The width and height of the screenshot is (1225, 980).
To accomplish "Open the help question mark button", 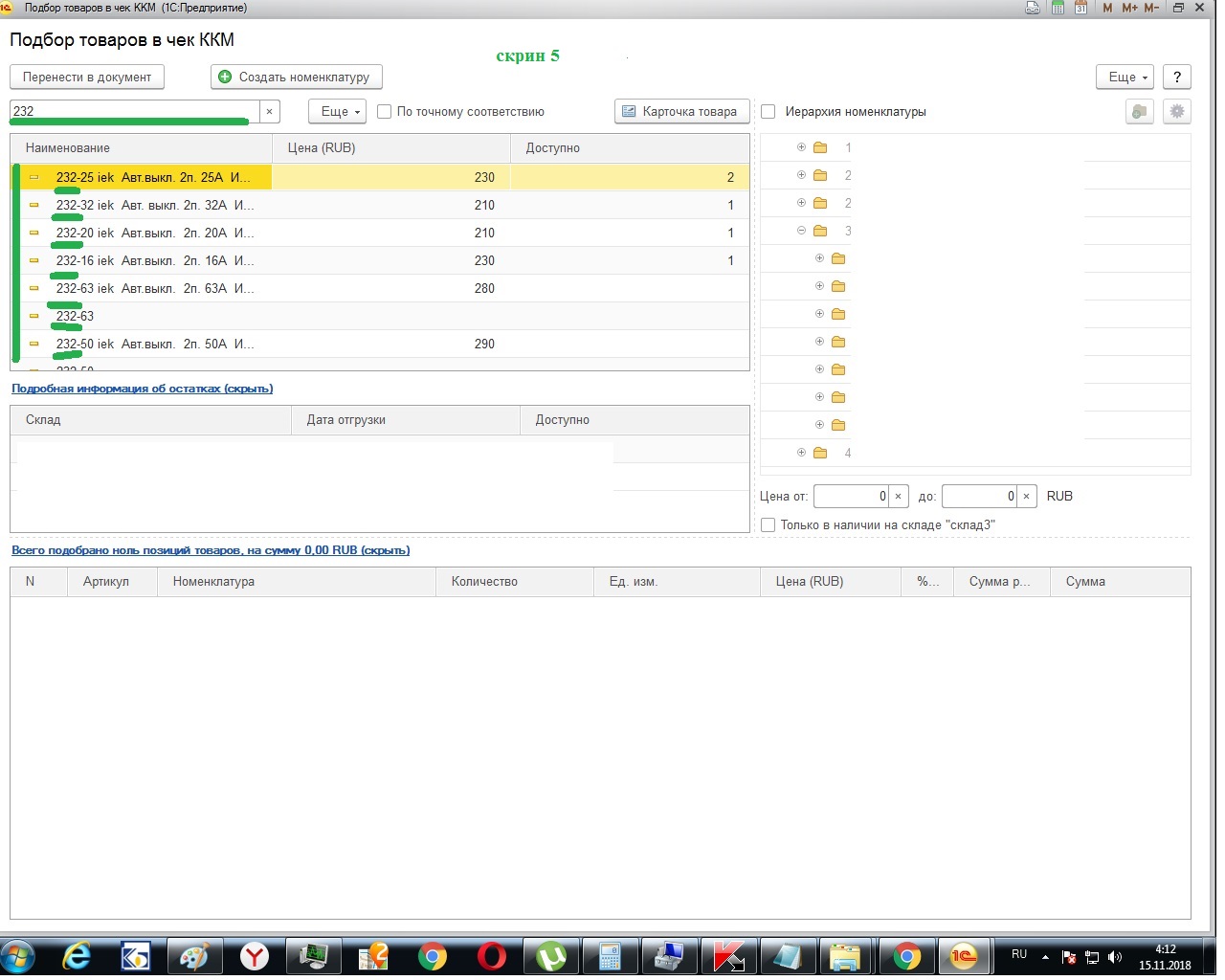I will 1177,77.
